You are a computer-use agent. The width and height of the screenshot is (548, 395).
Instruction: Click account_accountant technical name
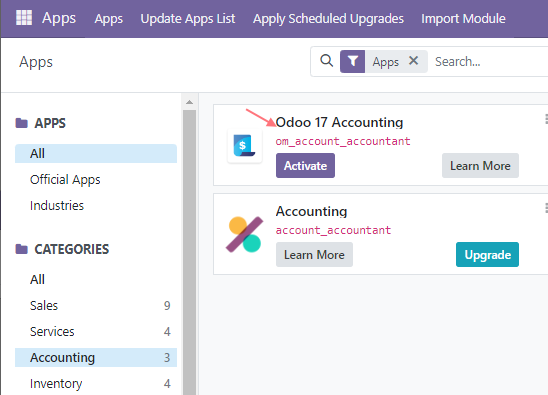click(x=333, y=230)
